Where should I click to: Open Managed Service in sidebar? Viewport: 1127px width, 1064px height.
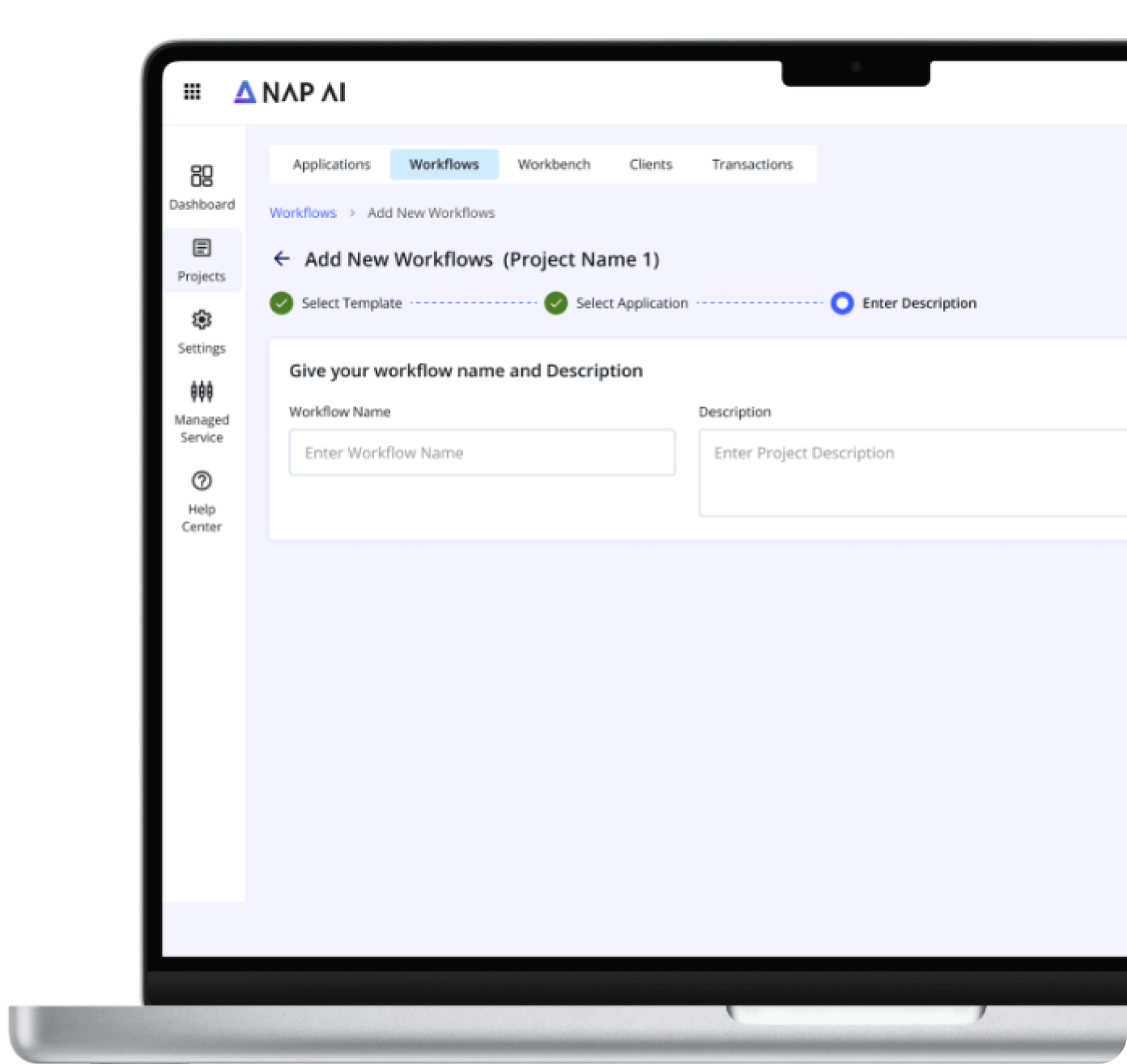(x=202, y=412)
